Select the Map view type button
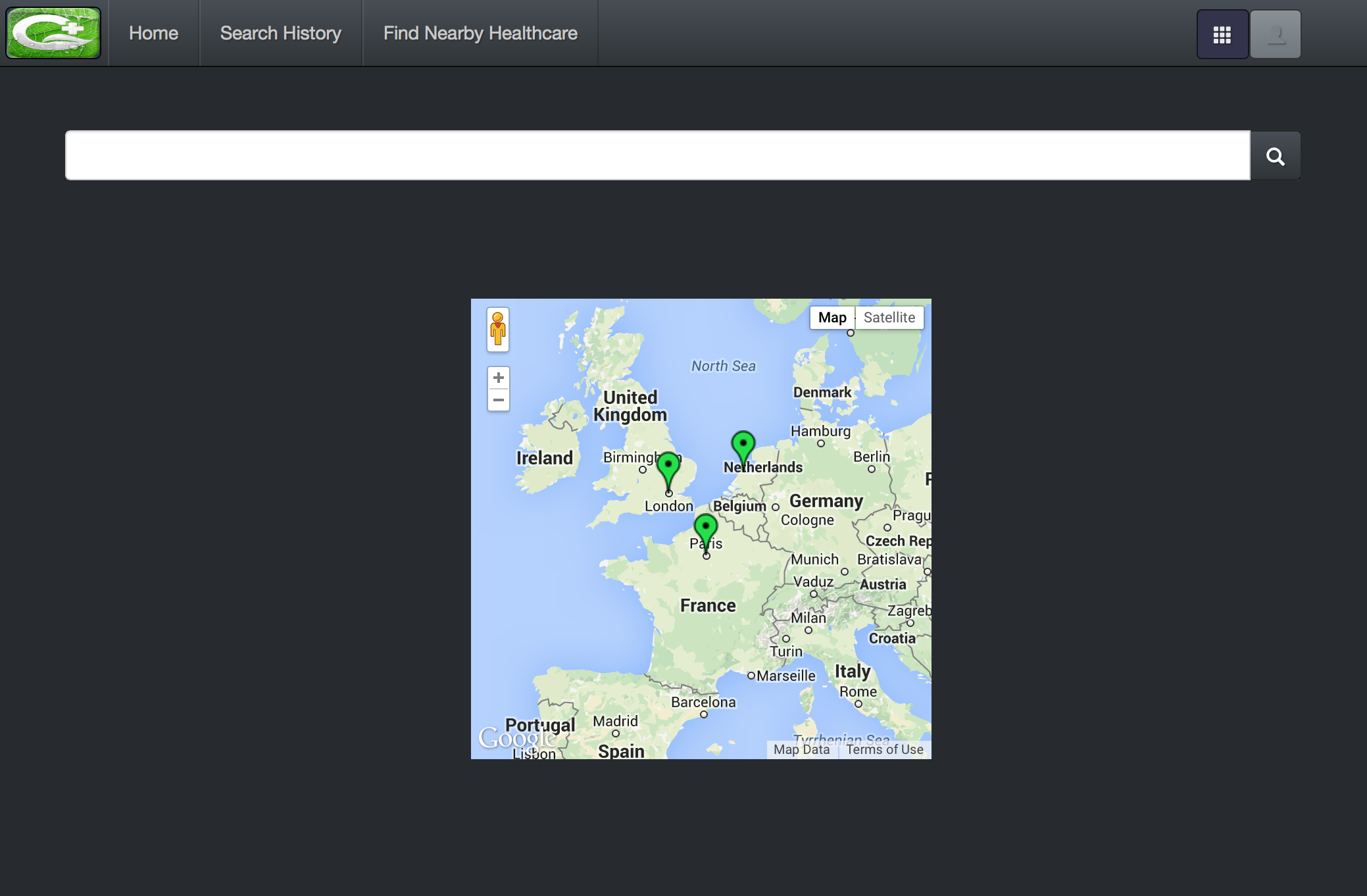The width and height of the screenshot is (1367, 896). click(832, 318)
